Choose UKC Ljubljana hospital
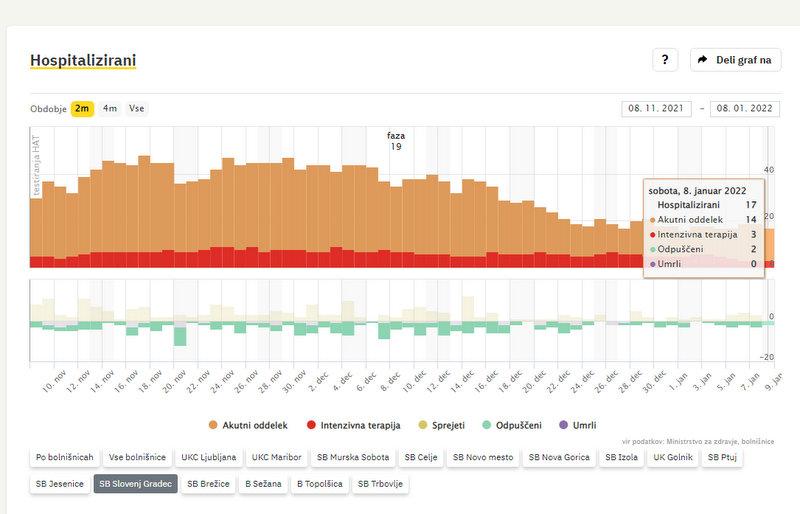Screen dimensions: 800x514 [x=209, y=457]
